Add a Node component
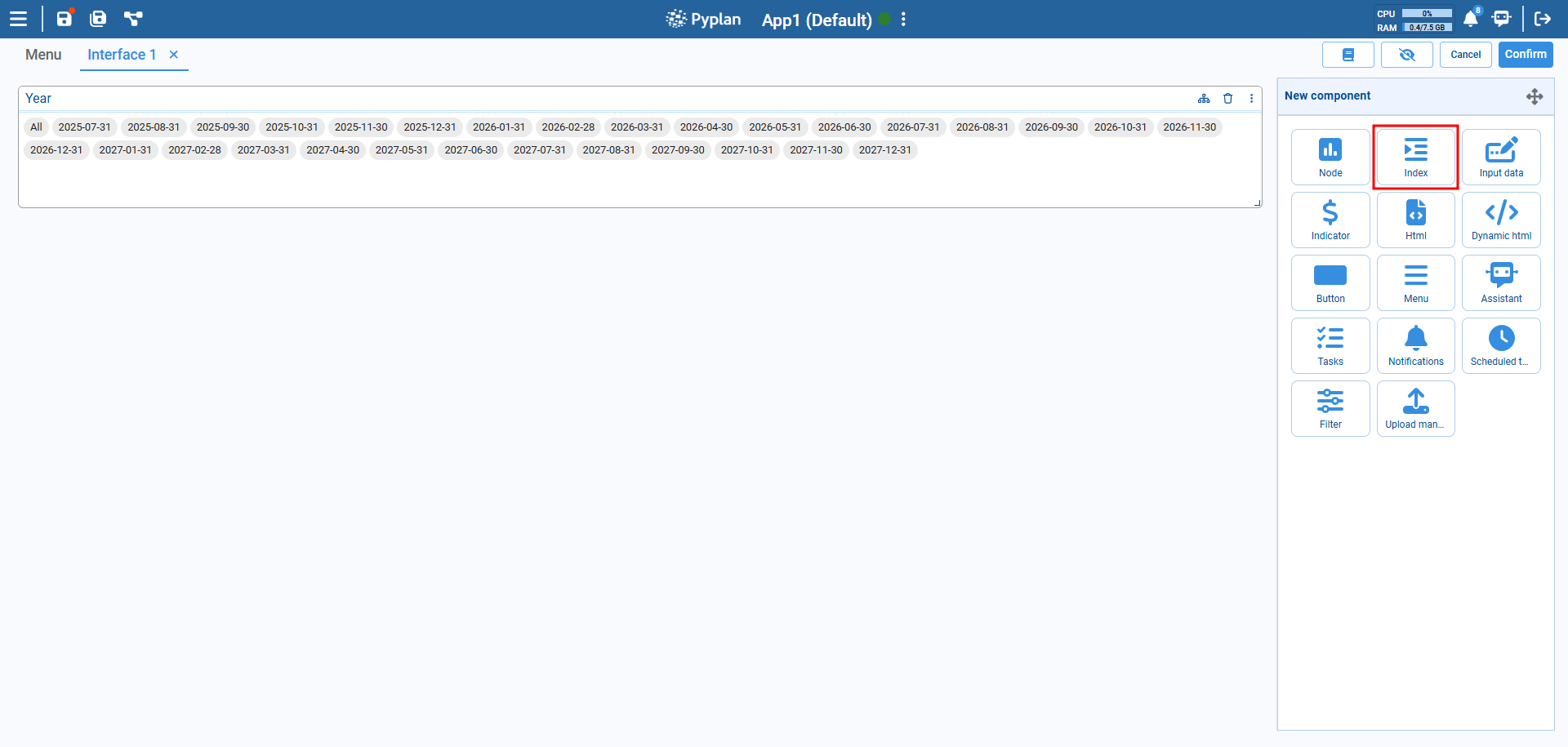The height and width of the screenshot is (747, 1568). tap(1330, 157)
